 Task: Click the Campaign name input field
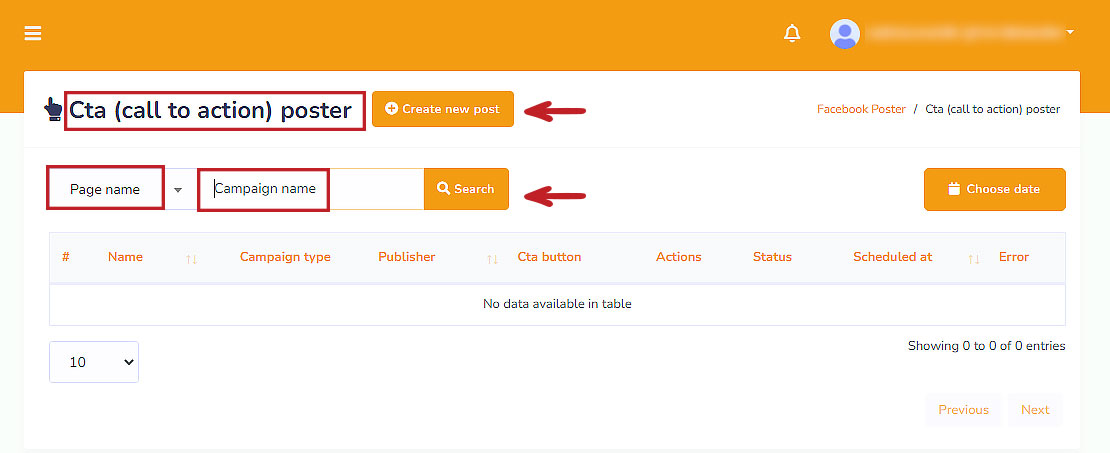310,189
